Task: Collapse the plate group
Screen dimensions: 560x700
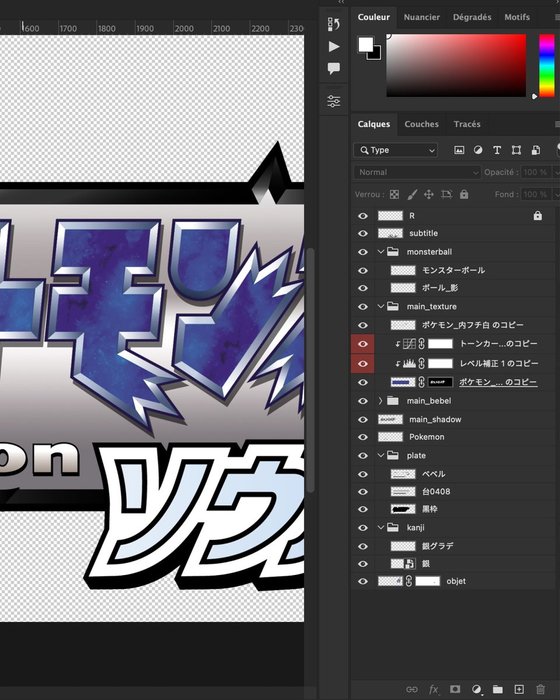Action: tap(380, 455)
